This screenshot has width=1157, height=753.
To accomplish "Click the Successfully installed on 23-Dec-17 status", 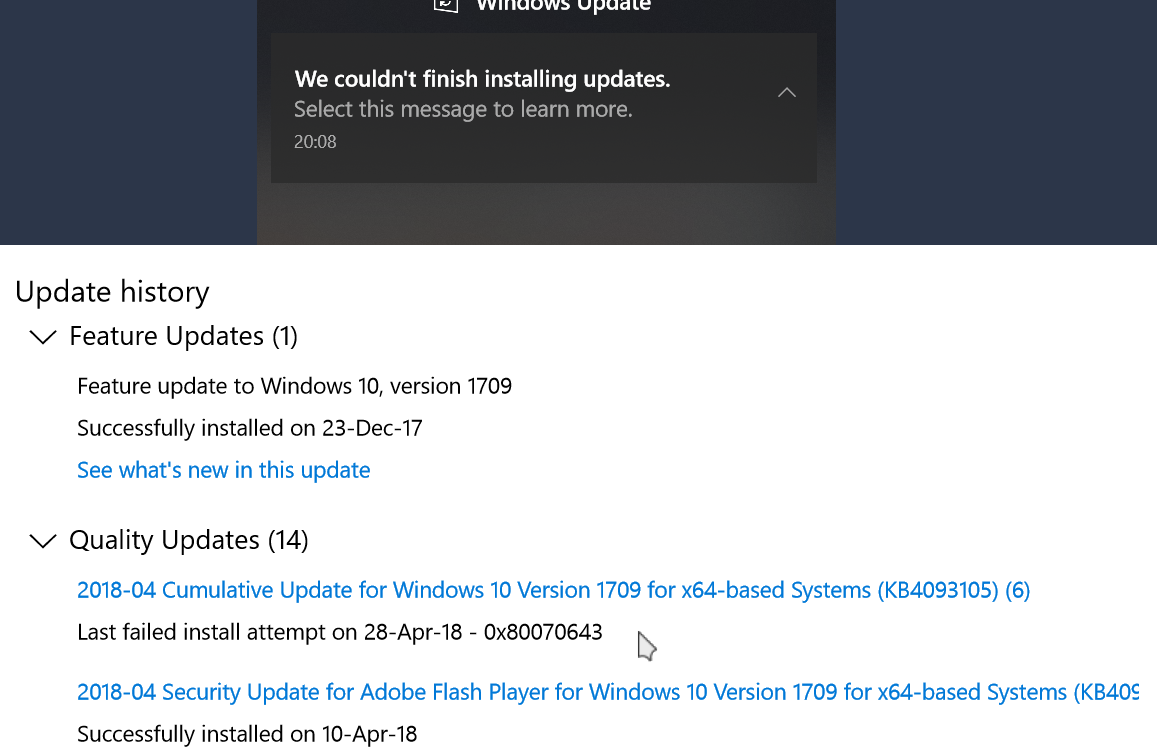I will pyautogui.click(x=250, y=428).
